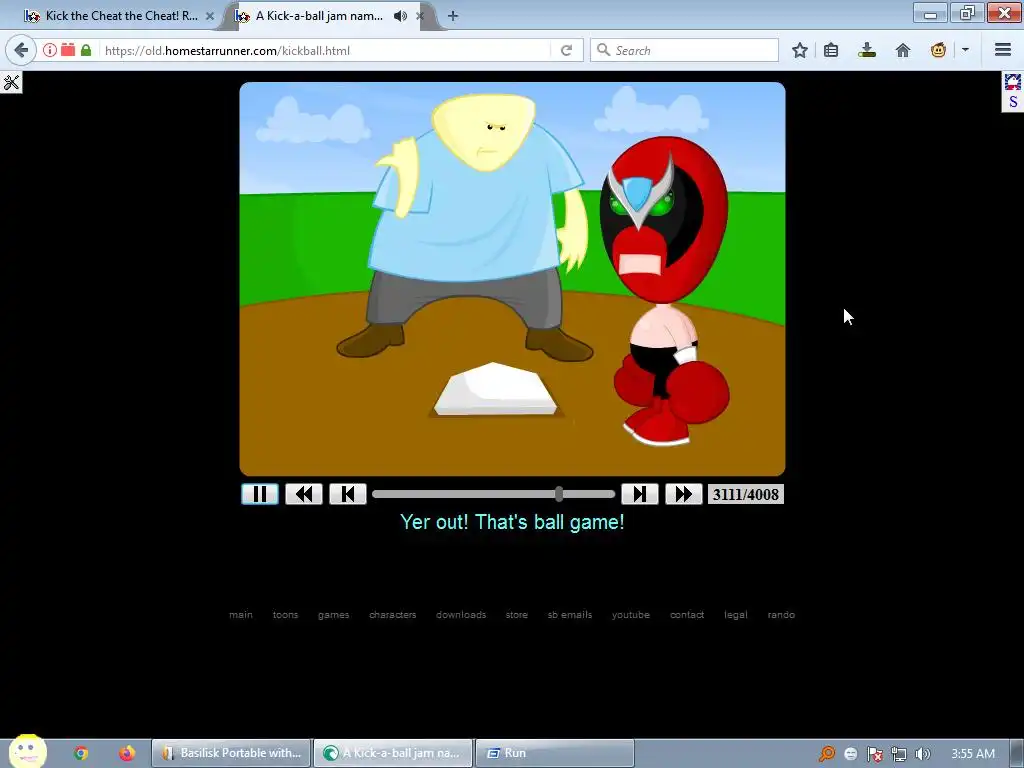Open the main link in footer
This screenshot has height=768, width=1024.
pos(241,615)
